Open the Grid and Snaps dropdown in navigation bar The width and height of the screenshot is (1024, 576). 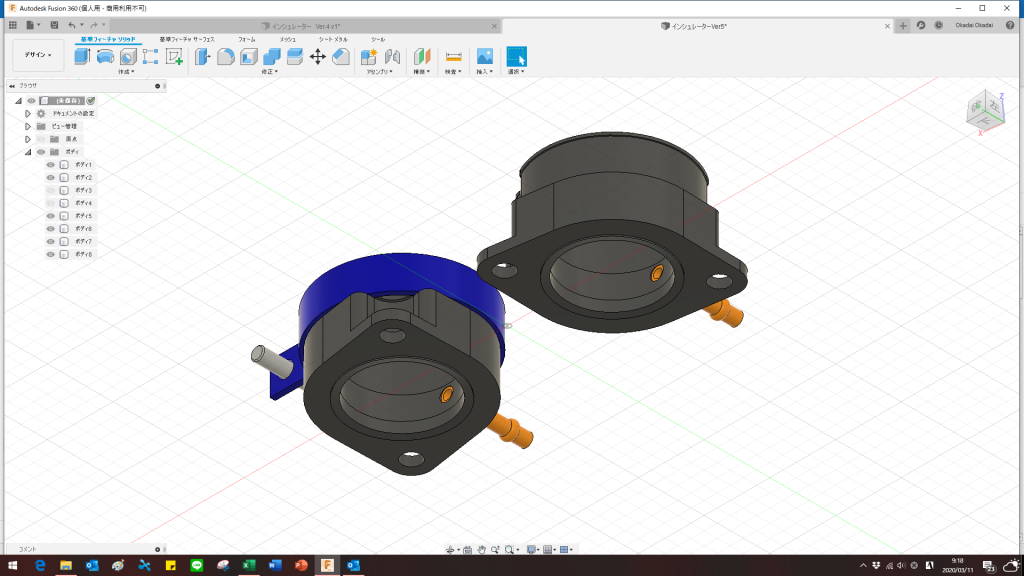pyautogui.click(x=550, y=550)
